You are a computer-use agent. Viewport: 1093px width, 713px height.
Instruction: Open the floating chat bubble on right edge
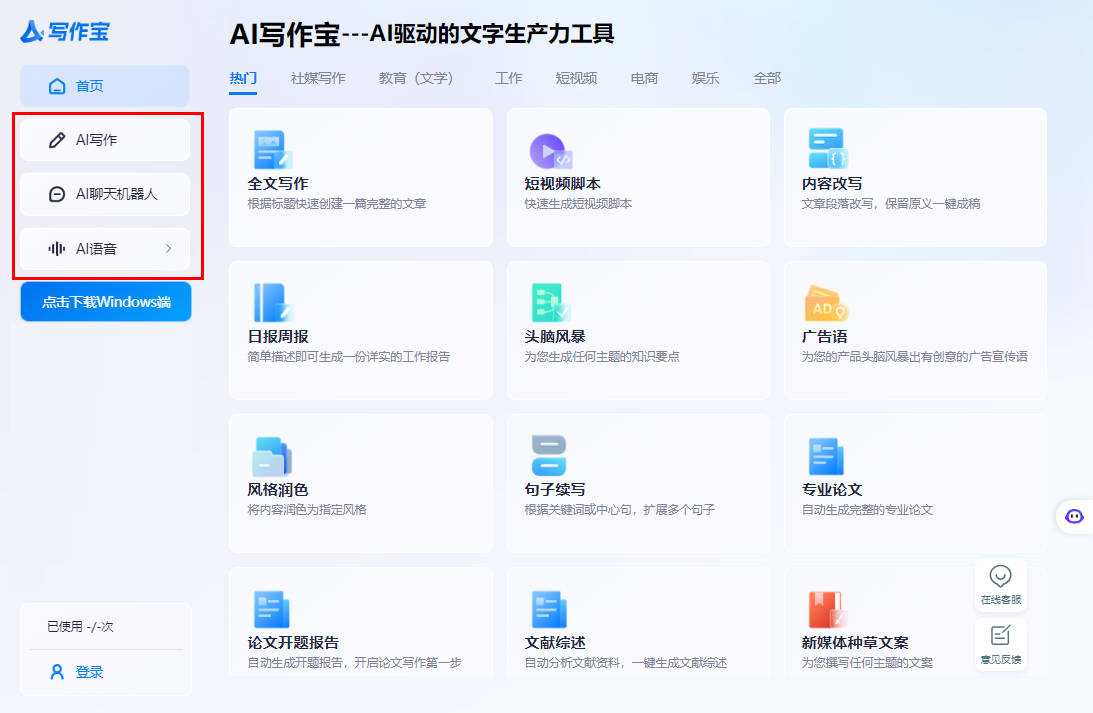[1074, 516]
